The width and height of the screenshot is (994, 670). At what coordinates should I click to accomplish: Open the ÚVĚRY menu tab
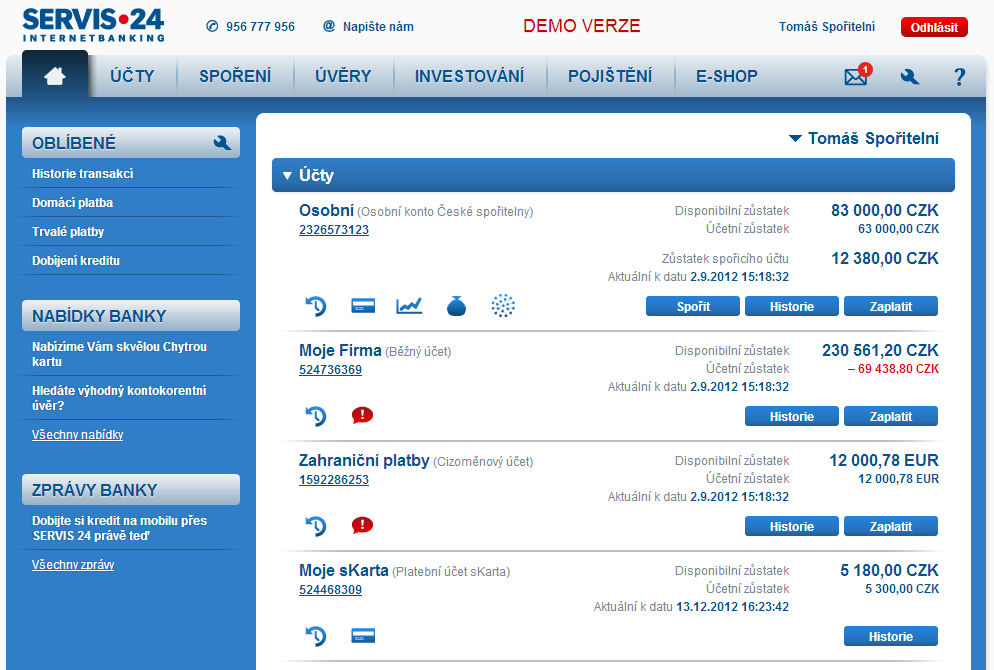[x=343, y=76]
